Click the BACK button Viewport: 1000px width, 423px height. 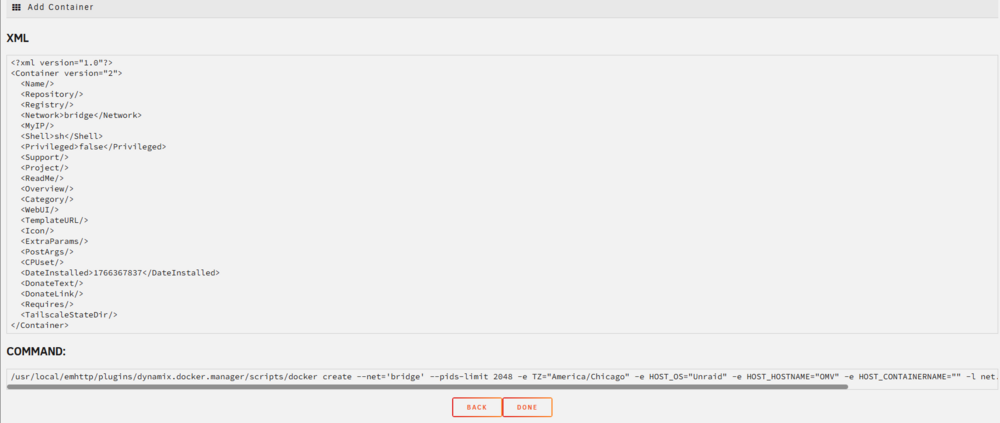point(477,407)
